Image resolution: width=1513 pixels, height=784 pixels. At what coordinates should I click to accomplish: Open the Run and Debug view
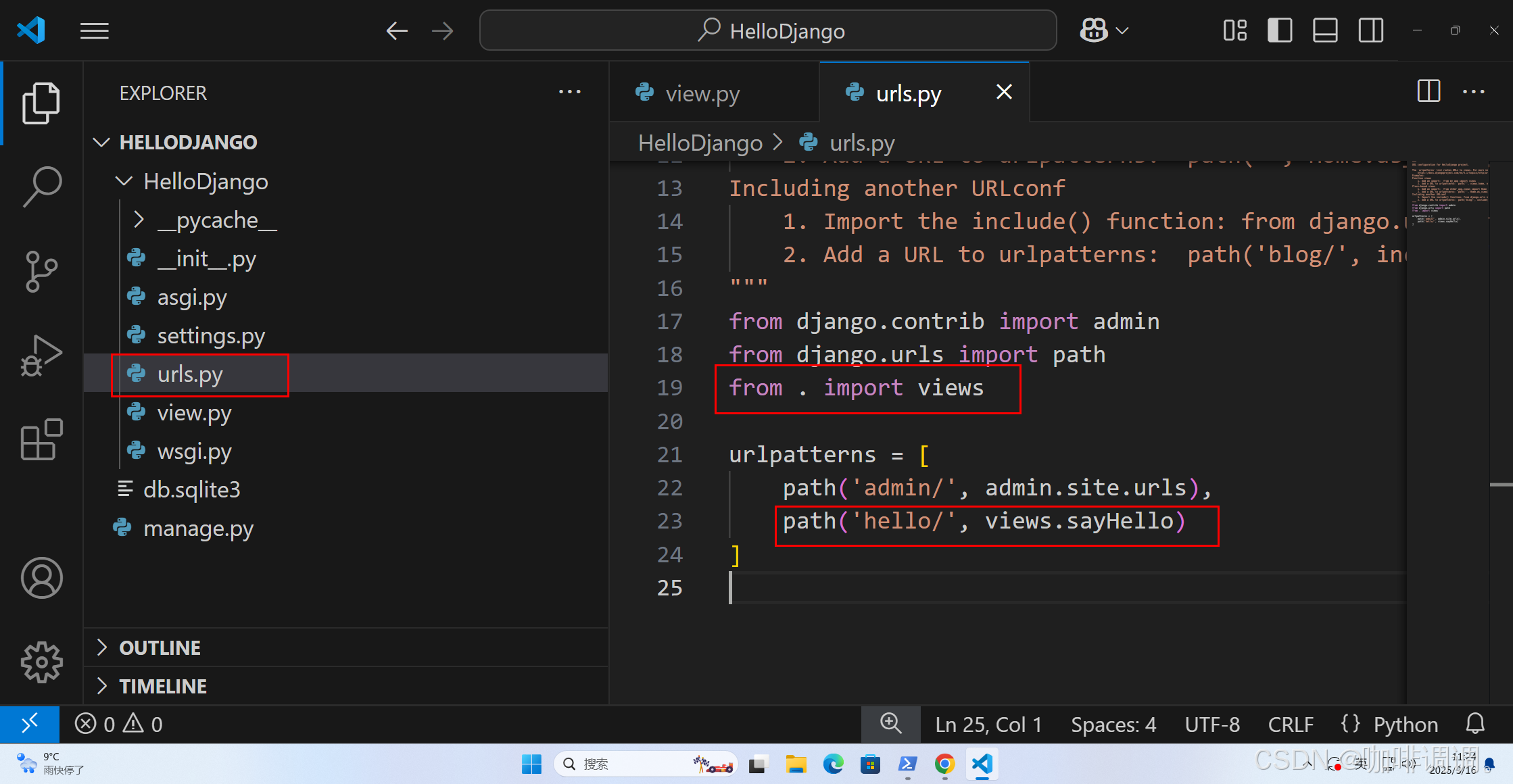coord(42,356)
